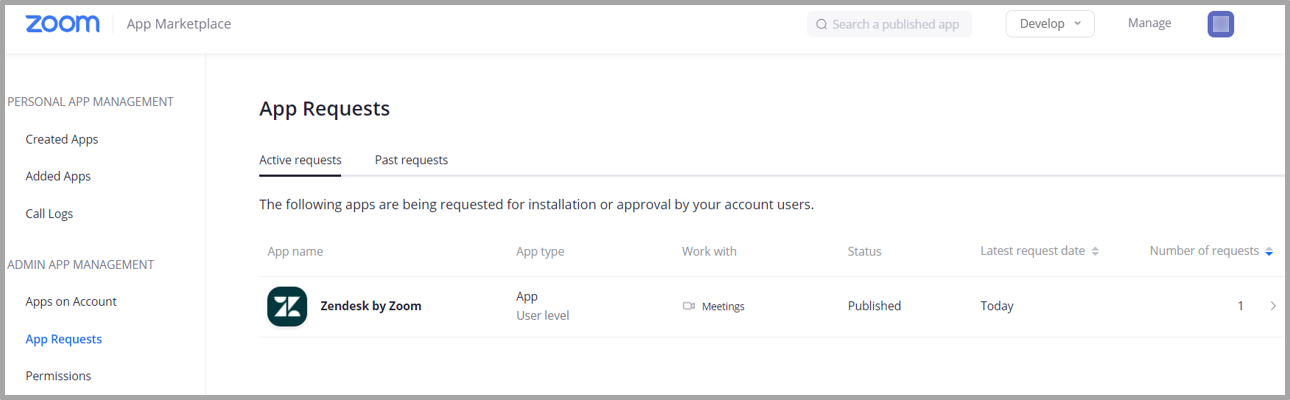Click the search magnifier icon
Screen dimensions: 1290x400
coord(821,24)
